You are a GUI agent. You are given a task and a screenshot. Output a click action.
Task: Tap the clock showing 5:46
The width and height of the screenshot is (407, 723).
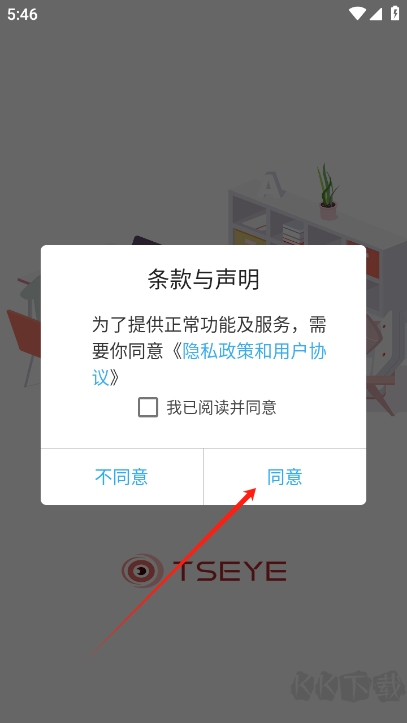pyautogui.click(x=22, y=14)
